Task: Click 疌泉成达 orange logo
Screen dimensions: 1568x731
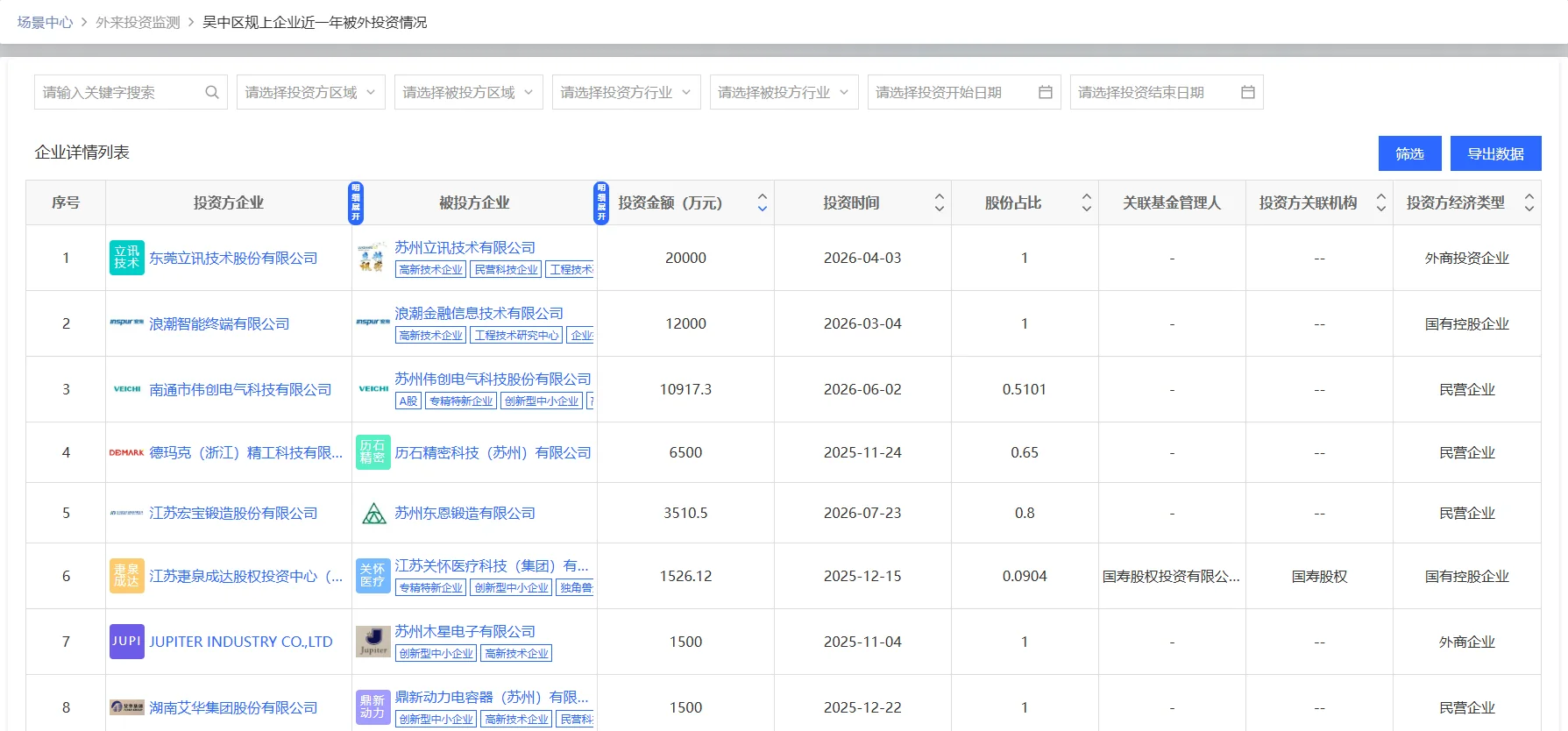Action: click(x=127, y=576)
